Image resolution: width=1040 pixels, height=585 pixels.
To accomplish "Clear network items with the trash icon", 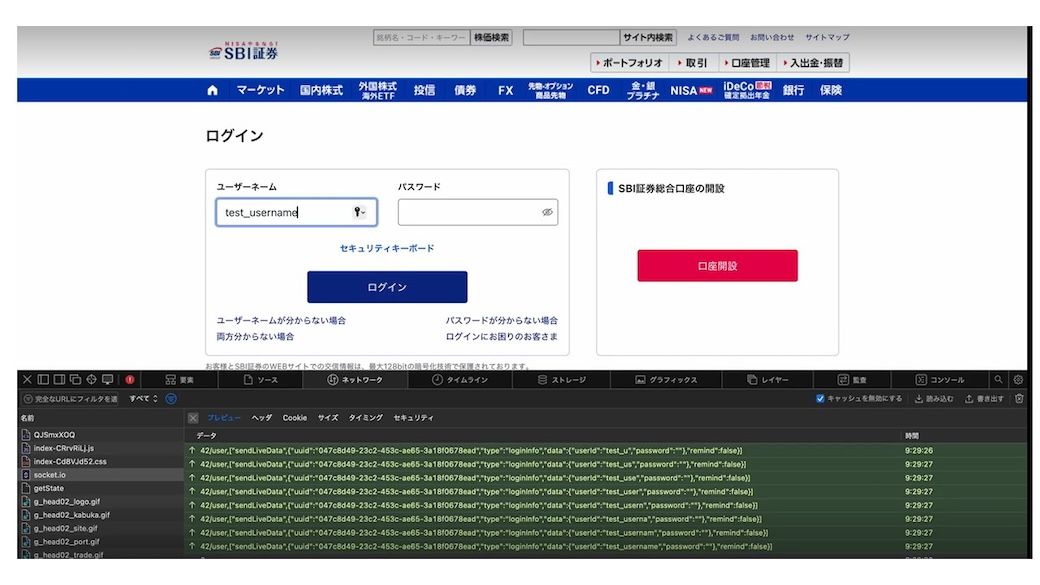I will point(1019,399).
